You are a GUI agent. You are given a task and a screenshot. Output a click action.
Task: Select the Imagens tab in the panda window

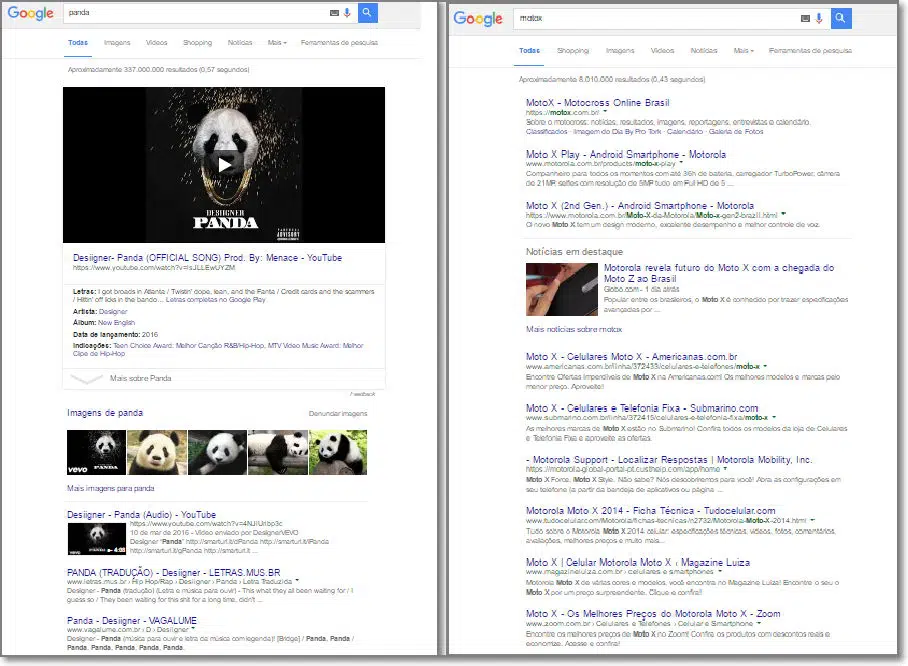[x=117, y=42]
